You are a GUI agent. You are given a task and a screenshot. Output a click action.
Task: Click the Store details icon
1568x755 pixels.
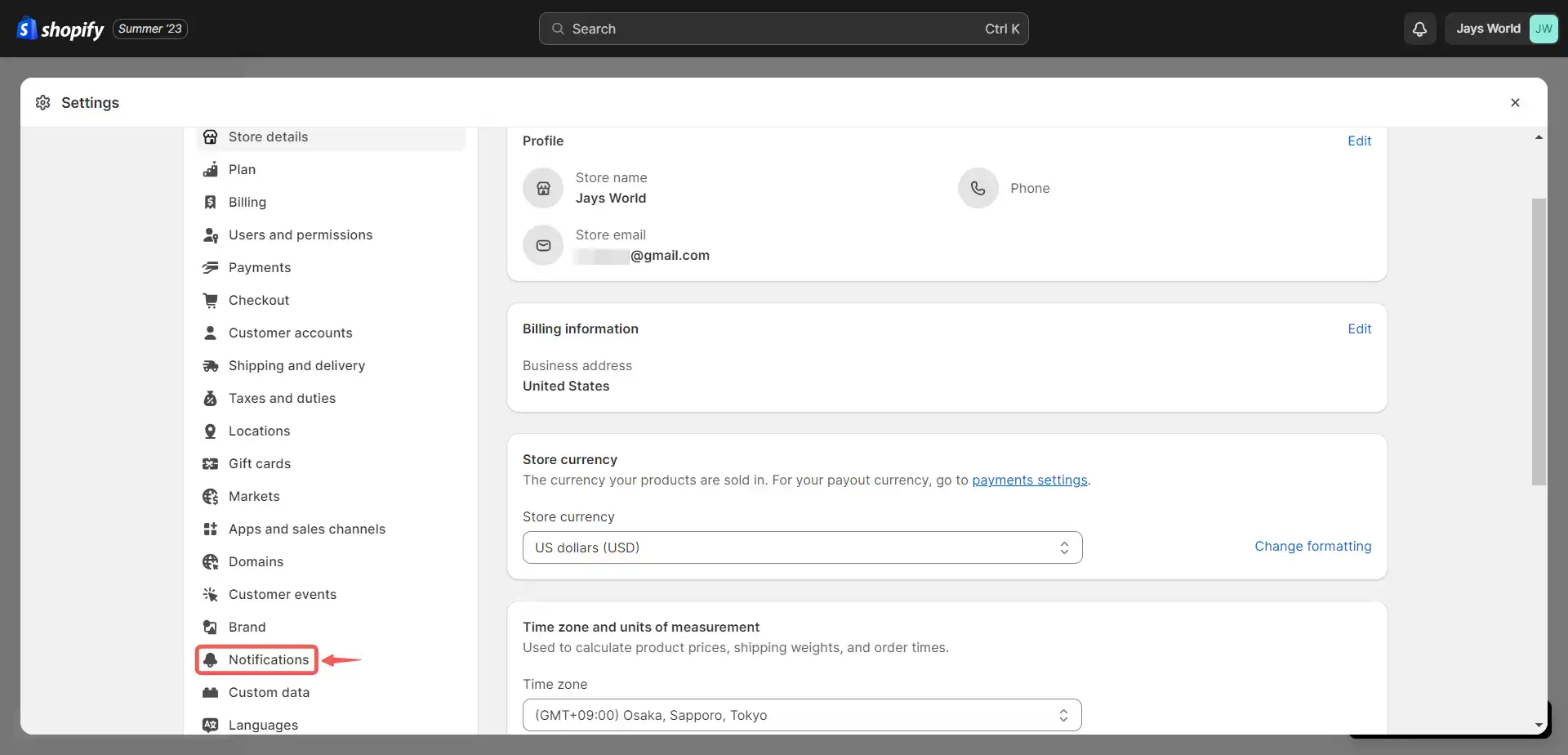click(x=211, y=136)
